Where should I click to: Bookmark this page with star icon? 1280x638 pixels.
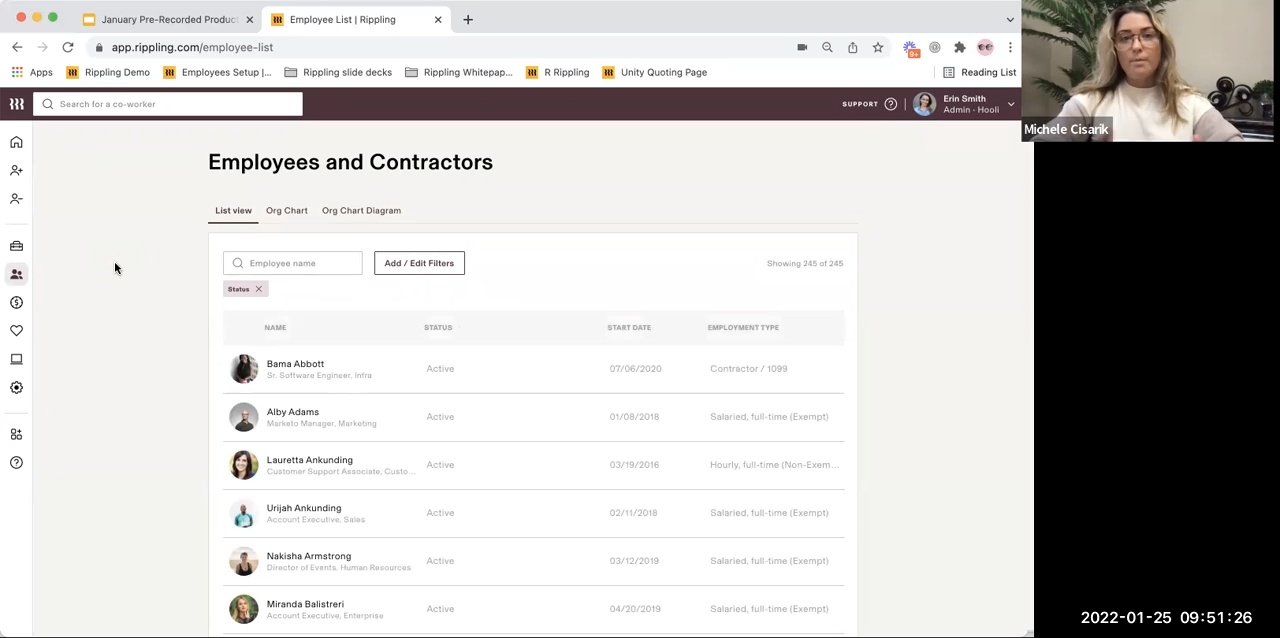pyautogui.click(x=877, y=47)
